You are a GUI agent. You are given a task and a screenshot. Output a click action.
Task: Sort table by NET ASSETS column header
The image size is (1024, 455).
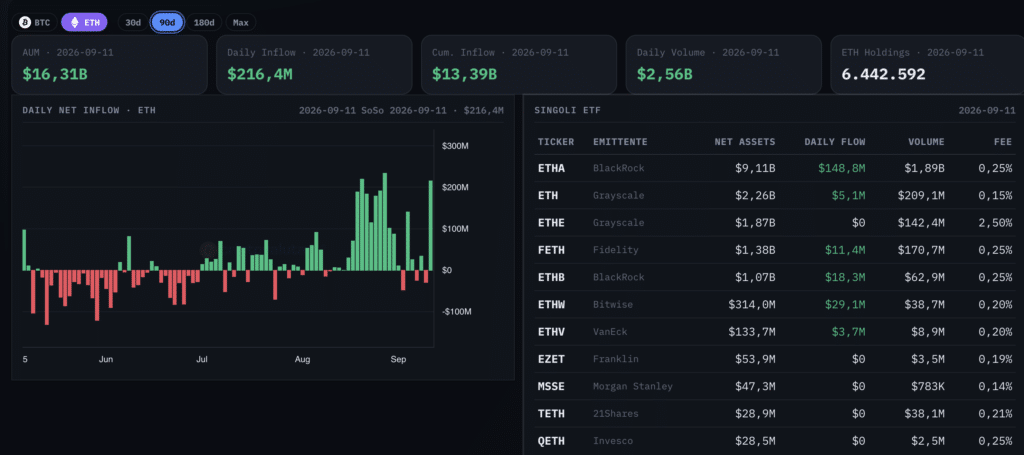coord(745,142)
